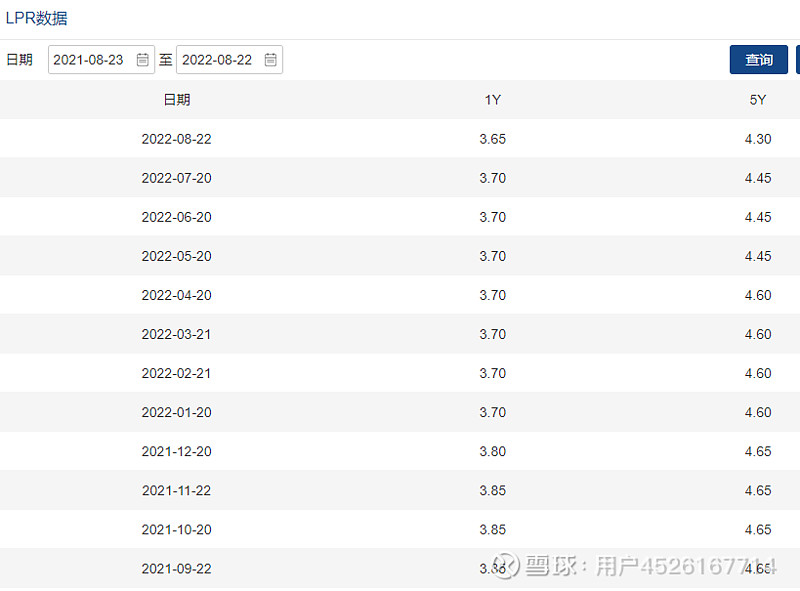Click 1Y value 3.70 in 2022-07-20 row
Image resolution: width=800 pixels, height=591 pixels.
click(x=492, y=178)
